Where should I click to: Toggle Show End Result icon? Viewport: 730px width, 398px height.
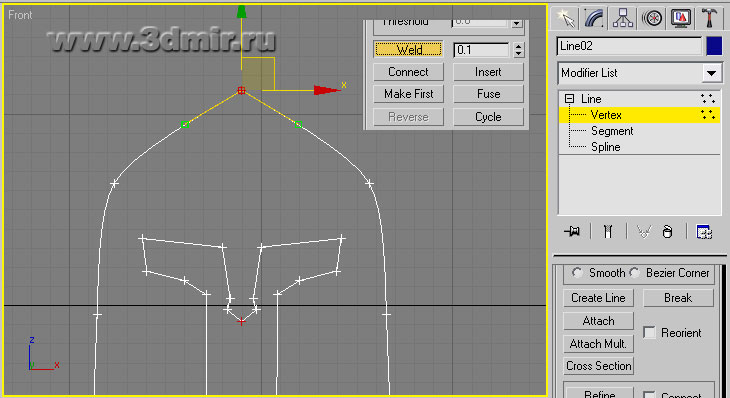coord(608,231)
